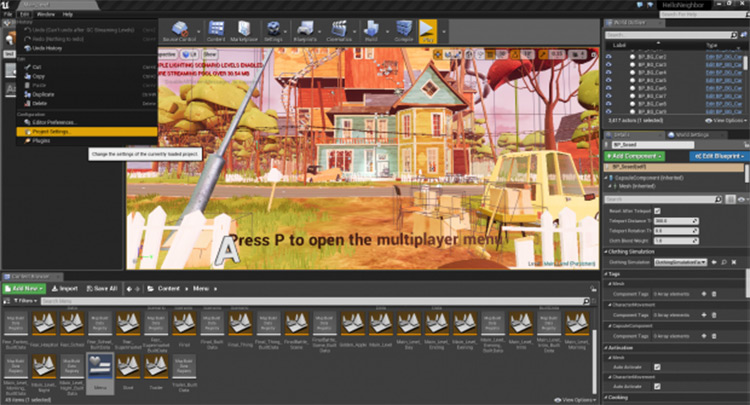Viewport: 750px width, 405px height.
Task: Open Editor Preferences from Edit menu
Action: [x=54, y=122]
